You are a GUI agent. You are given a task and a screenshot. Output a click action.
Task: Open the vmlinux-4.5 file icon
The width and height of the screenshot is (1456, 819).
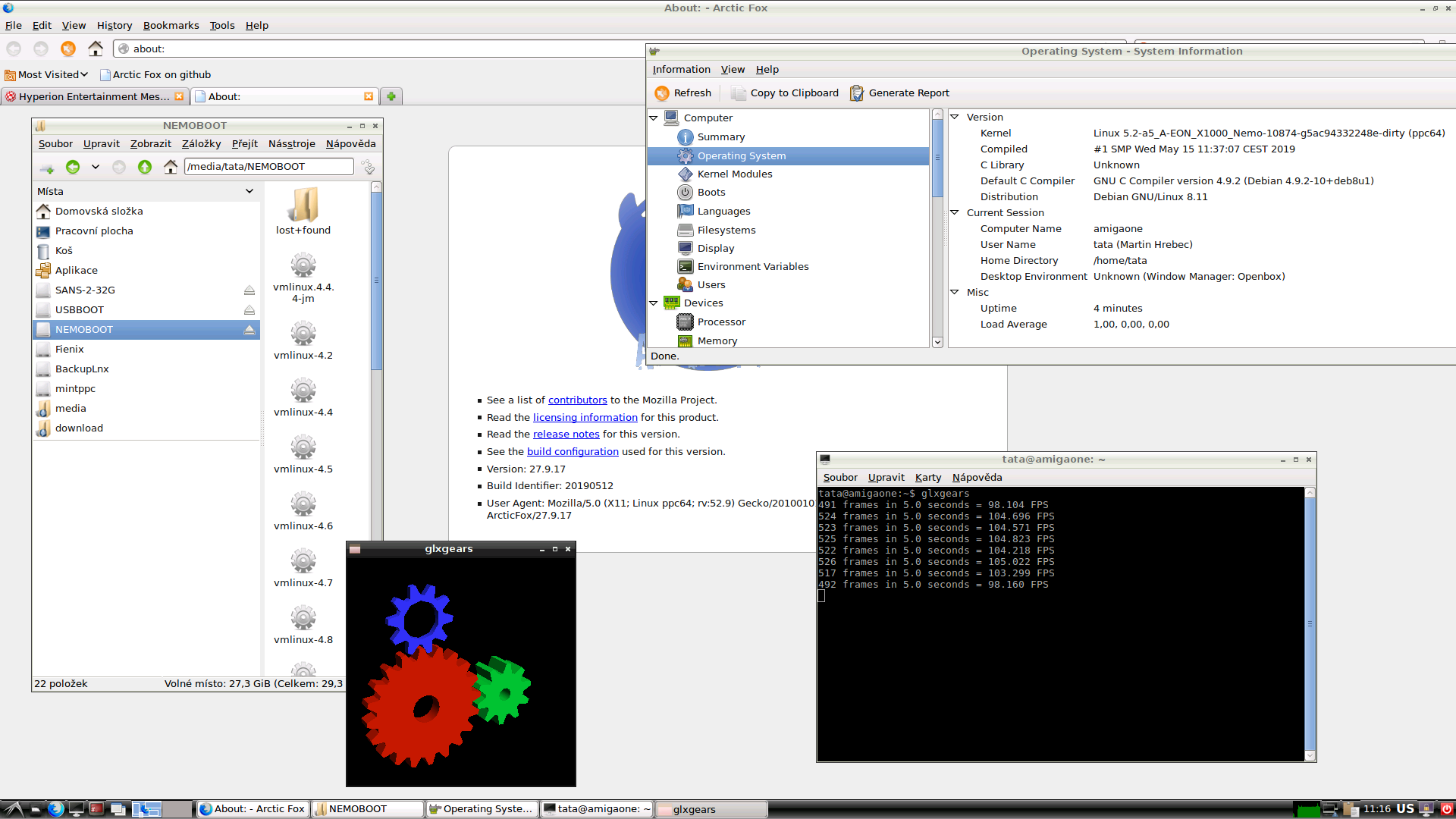(303, 447)
